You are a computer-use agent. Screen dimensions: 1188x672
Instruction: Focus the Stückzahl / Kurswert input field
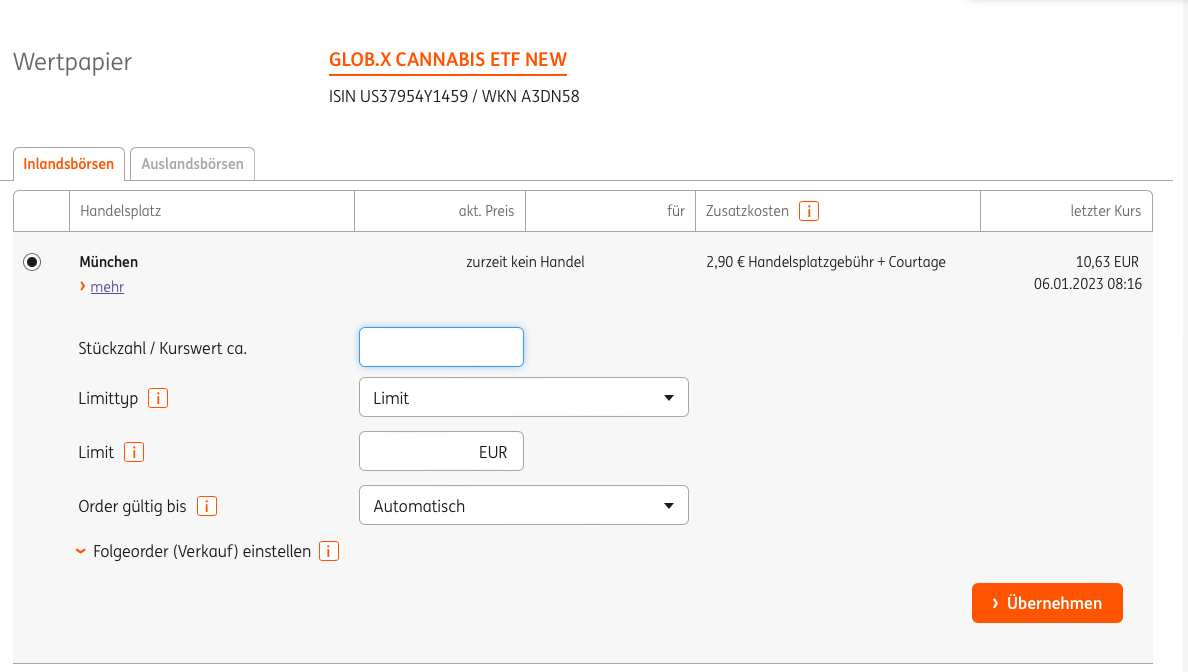(441, 347)
